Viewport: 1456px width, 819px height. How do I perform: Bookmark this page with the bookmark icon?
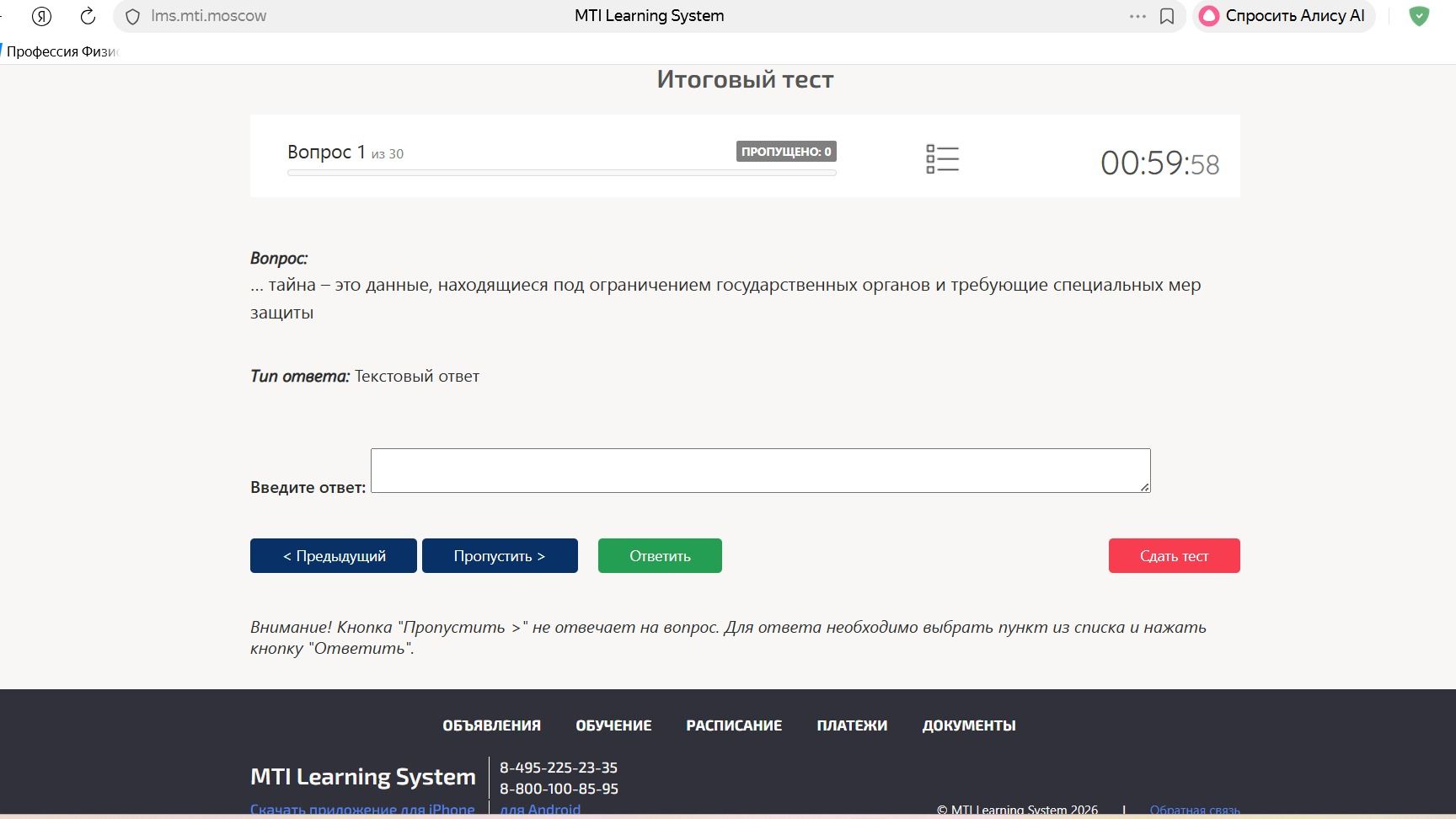coord(1167,16)
